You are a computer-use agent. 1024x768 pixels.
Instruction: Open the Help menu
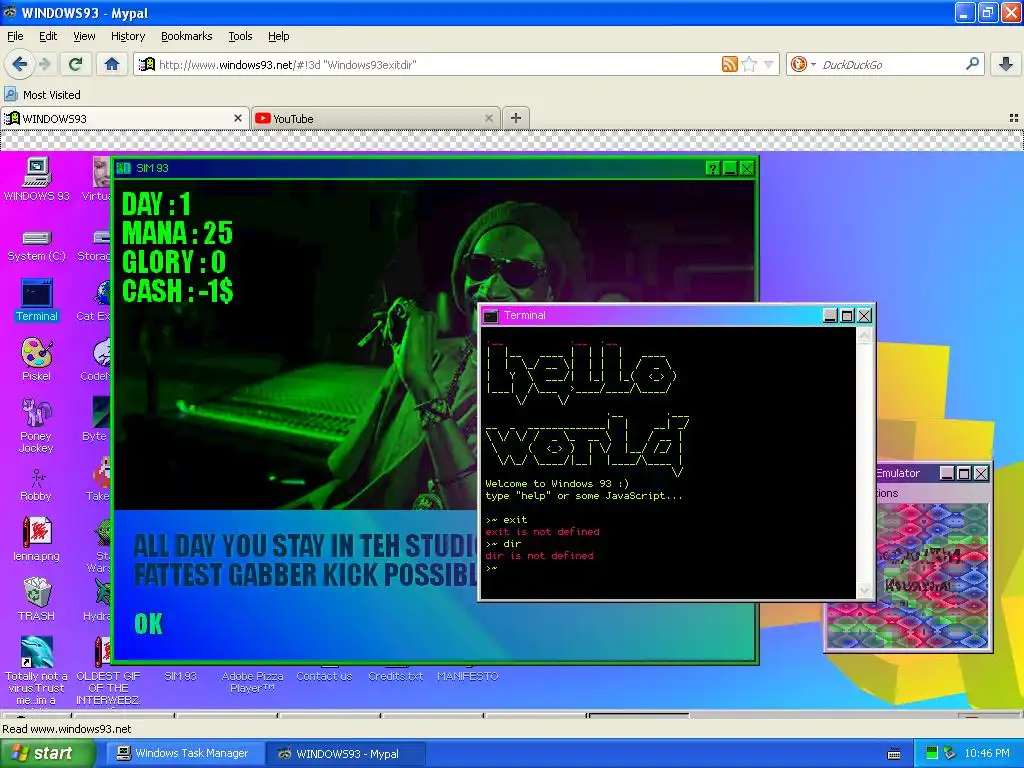click(x=279, y=36)
